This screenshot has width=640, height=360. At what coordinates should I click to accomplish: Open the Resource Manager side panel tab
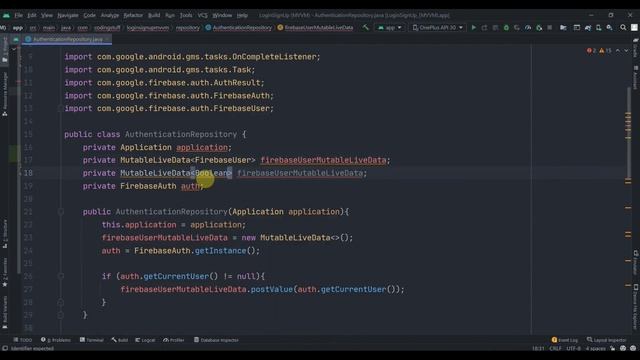5,94
